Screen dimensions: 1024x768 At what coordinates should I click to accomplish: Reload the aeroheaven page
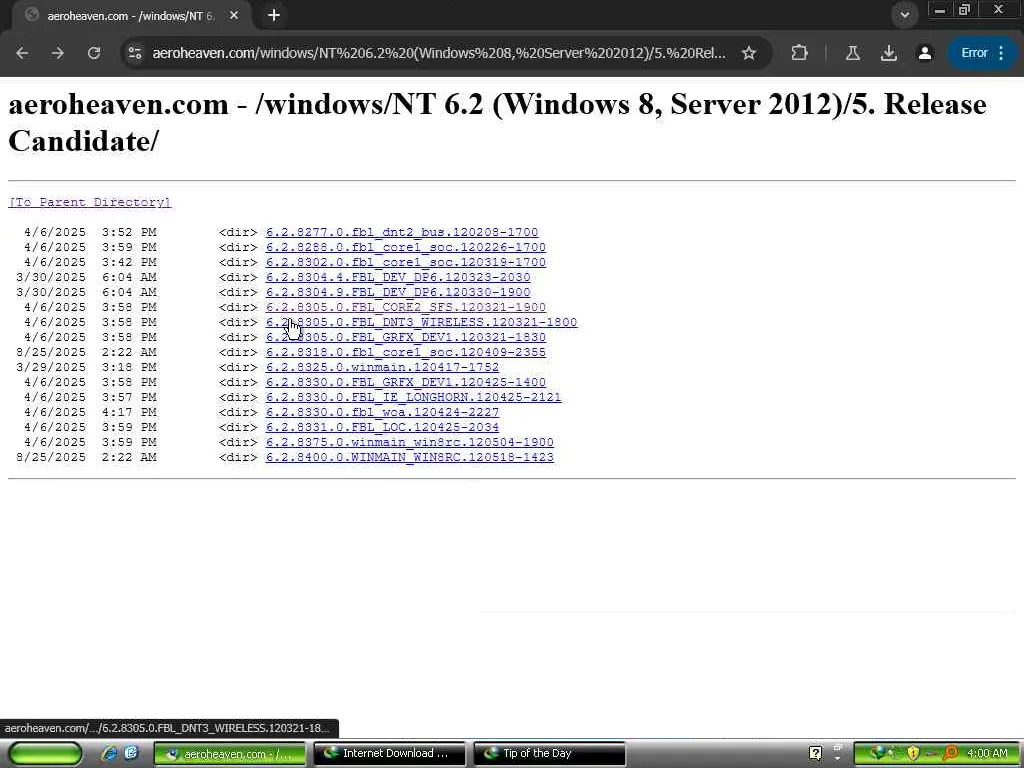[x=94, y=53]
